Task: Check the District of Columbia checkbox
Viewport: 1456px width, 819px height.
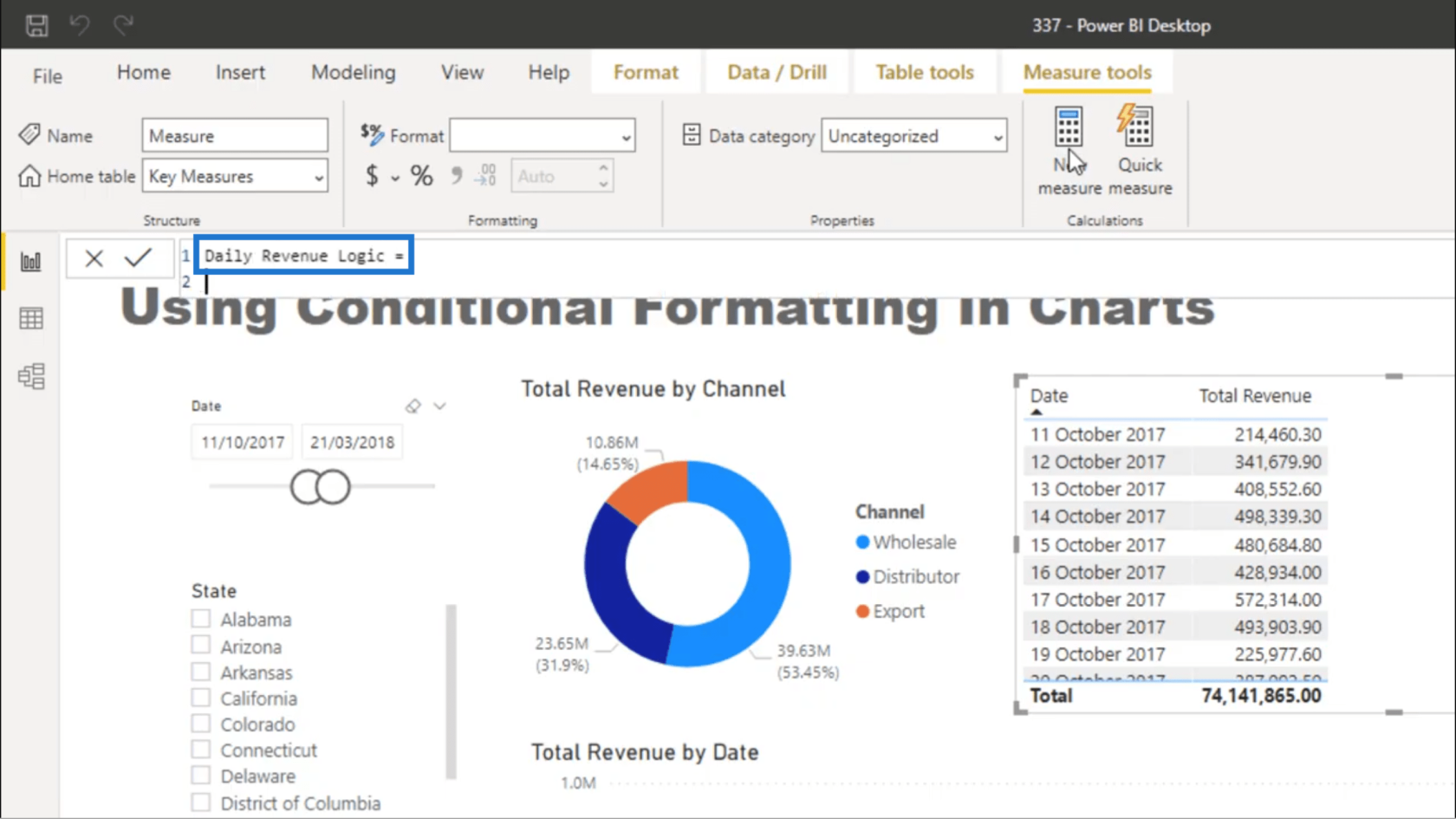Action: [x=201, y=803]
